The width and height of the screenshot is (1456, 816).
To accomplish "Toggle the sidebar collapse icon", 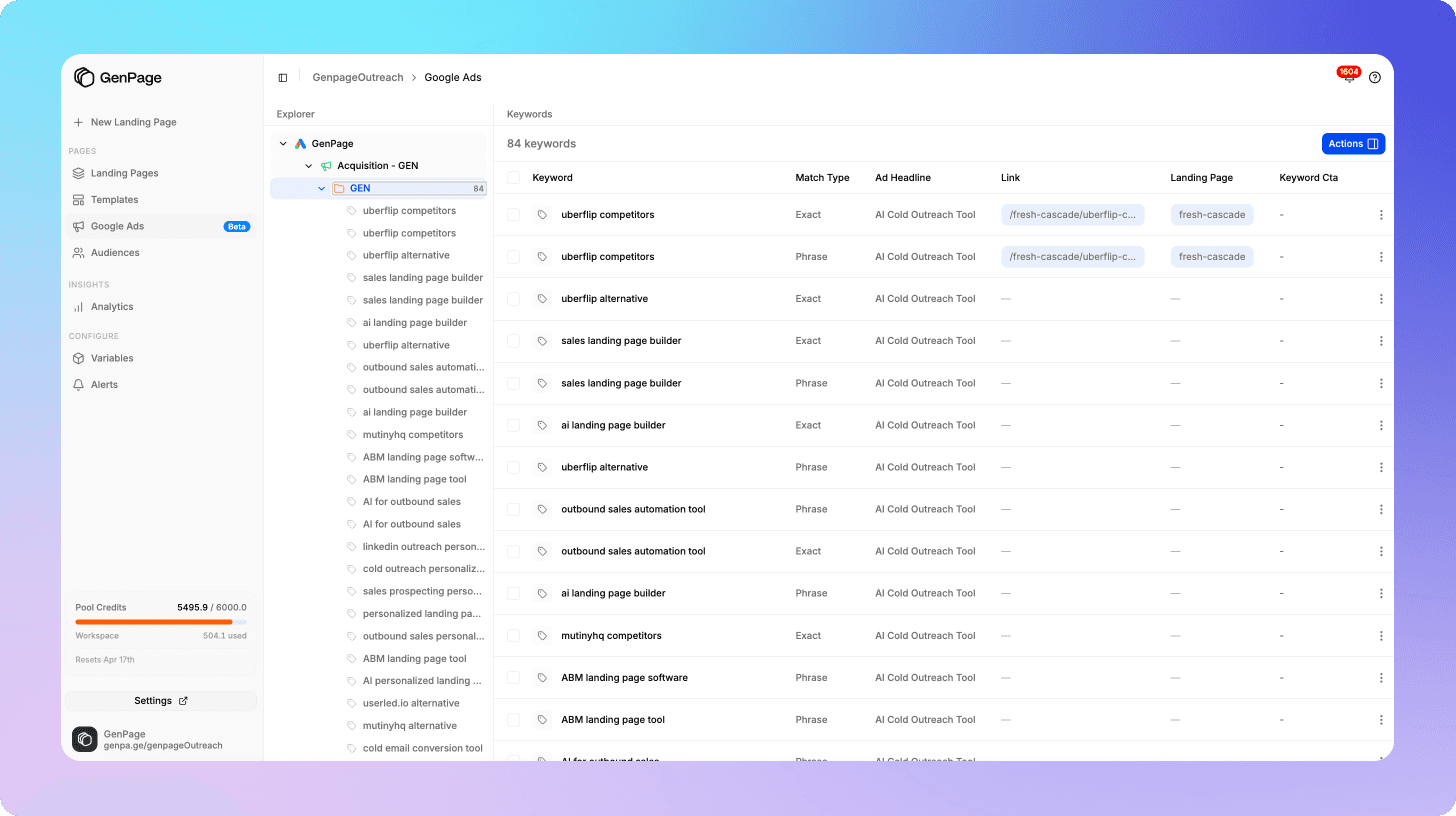I will click(x=283, y=78).
